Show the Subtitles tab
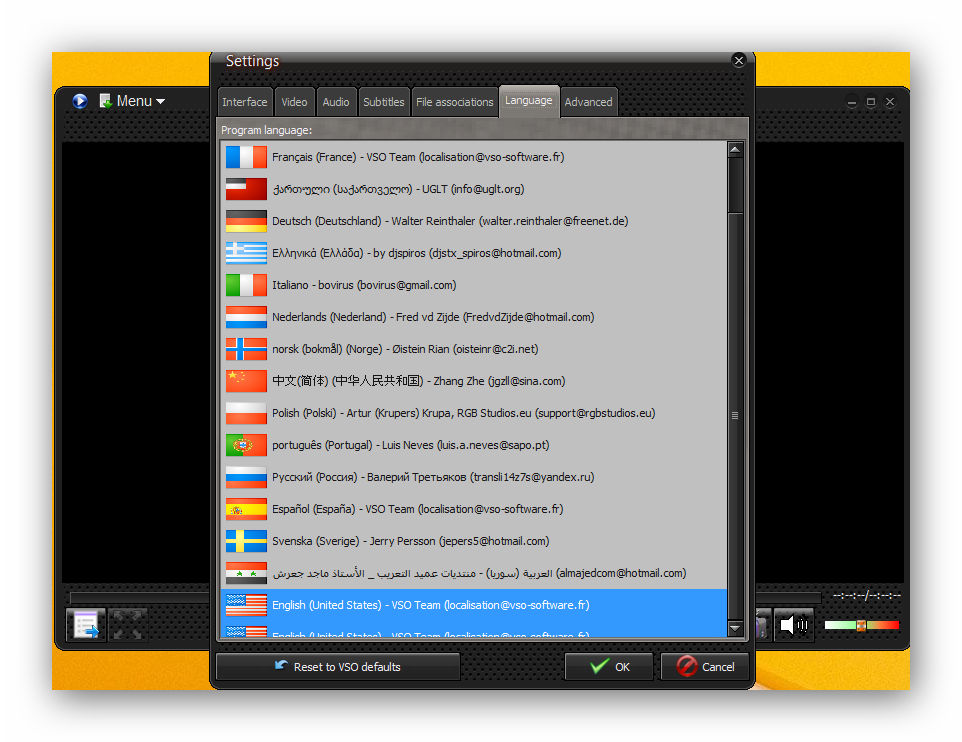Screen dimensions: 962x742 click(x=383, y=102)
